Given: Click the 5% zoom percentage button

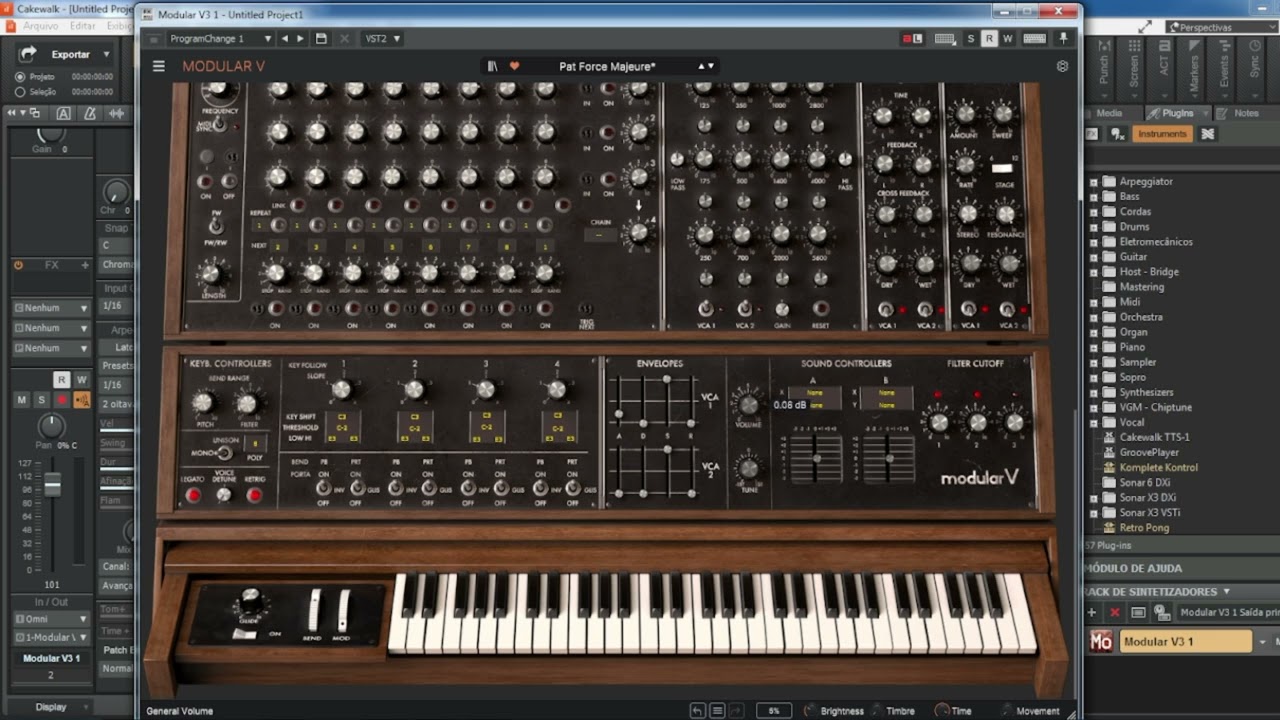Looking at the screenshot, I should [774, 711].
